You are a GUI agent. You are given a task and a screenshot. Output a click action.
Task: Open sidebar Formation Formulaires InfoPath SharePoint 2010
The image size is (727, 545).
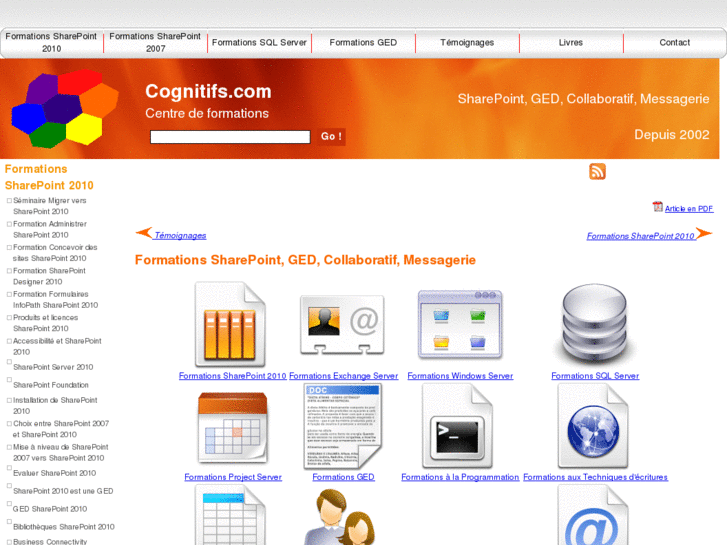pyautogui.click(x=55, y=300)
